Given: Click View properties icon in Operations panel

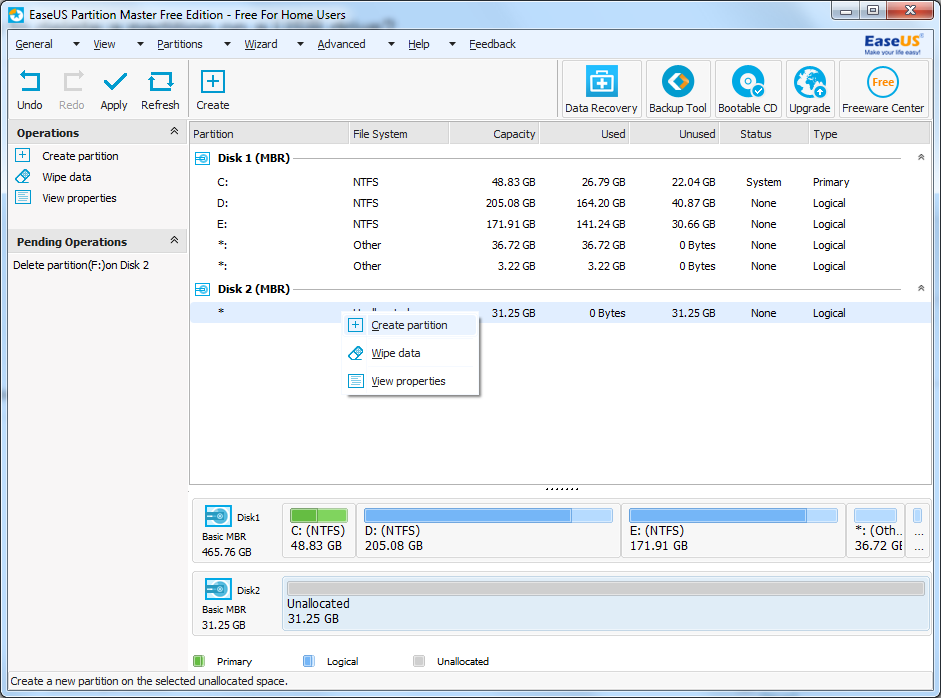Looking at the screenshot, I should (x=23, y=197).
